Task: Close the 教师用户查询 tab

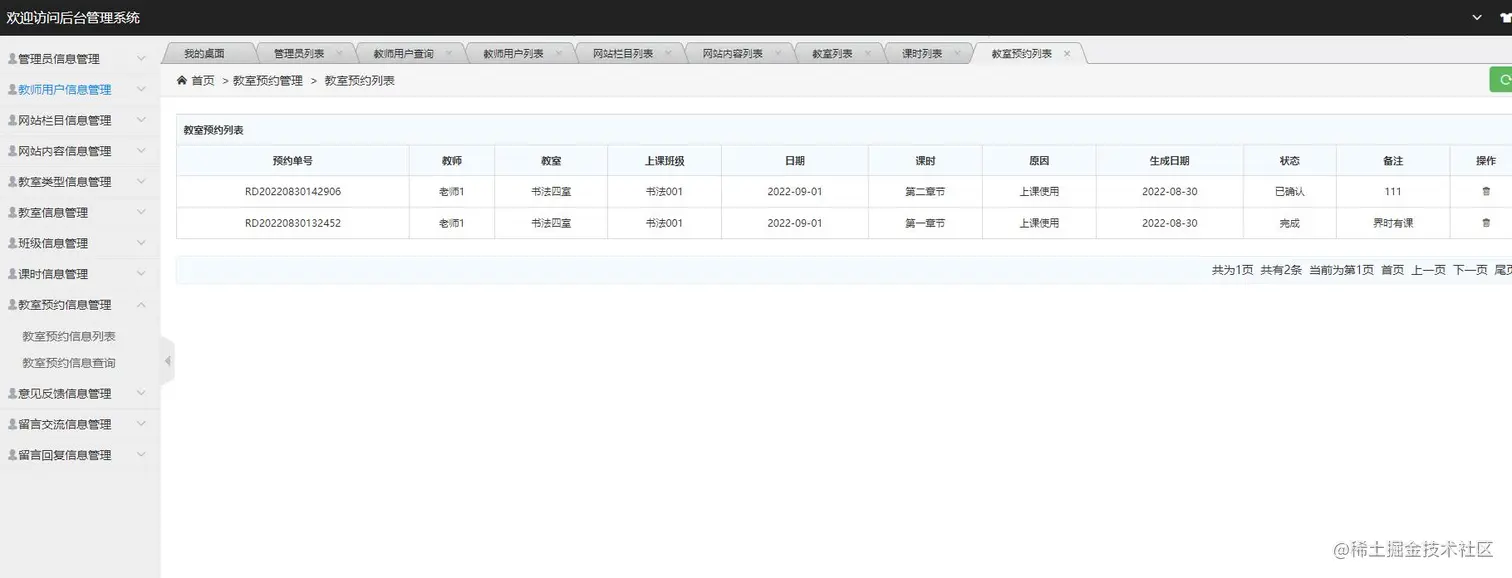Action: click(x=448, y=54)
